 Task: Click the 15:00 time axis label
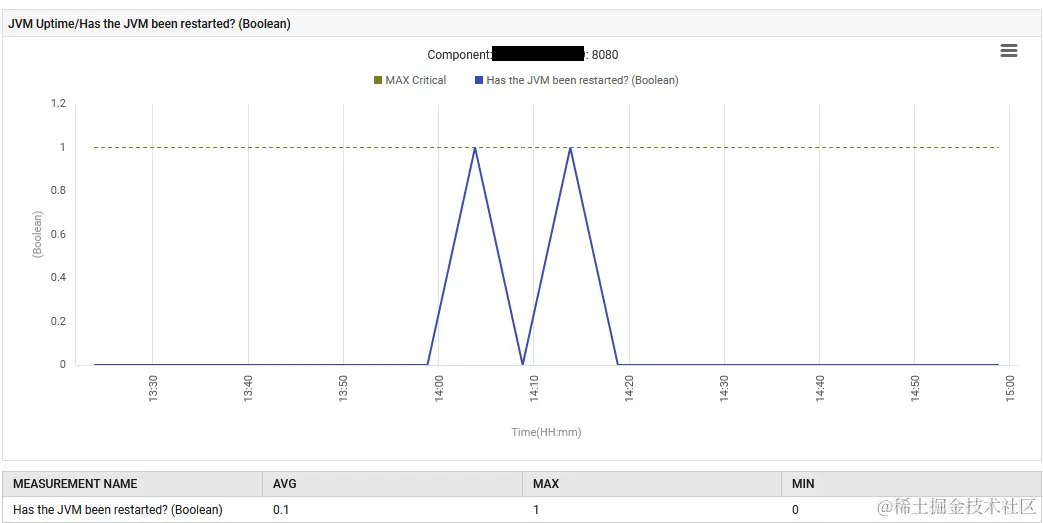click(1010, 389)
